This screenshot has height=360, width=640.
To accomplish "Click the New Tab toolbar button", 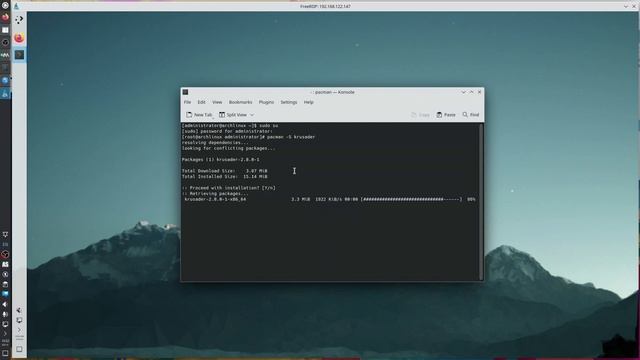I will pyautogui.click(x=199, y=115).
